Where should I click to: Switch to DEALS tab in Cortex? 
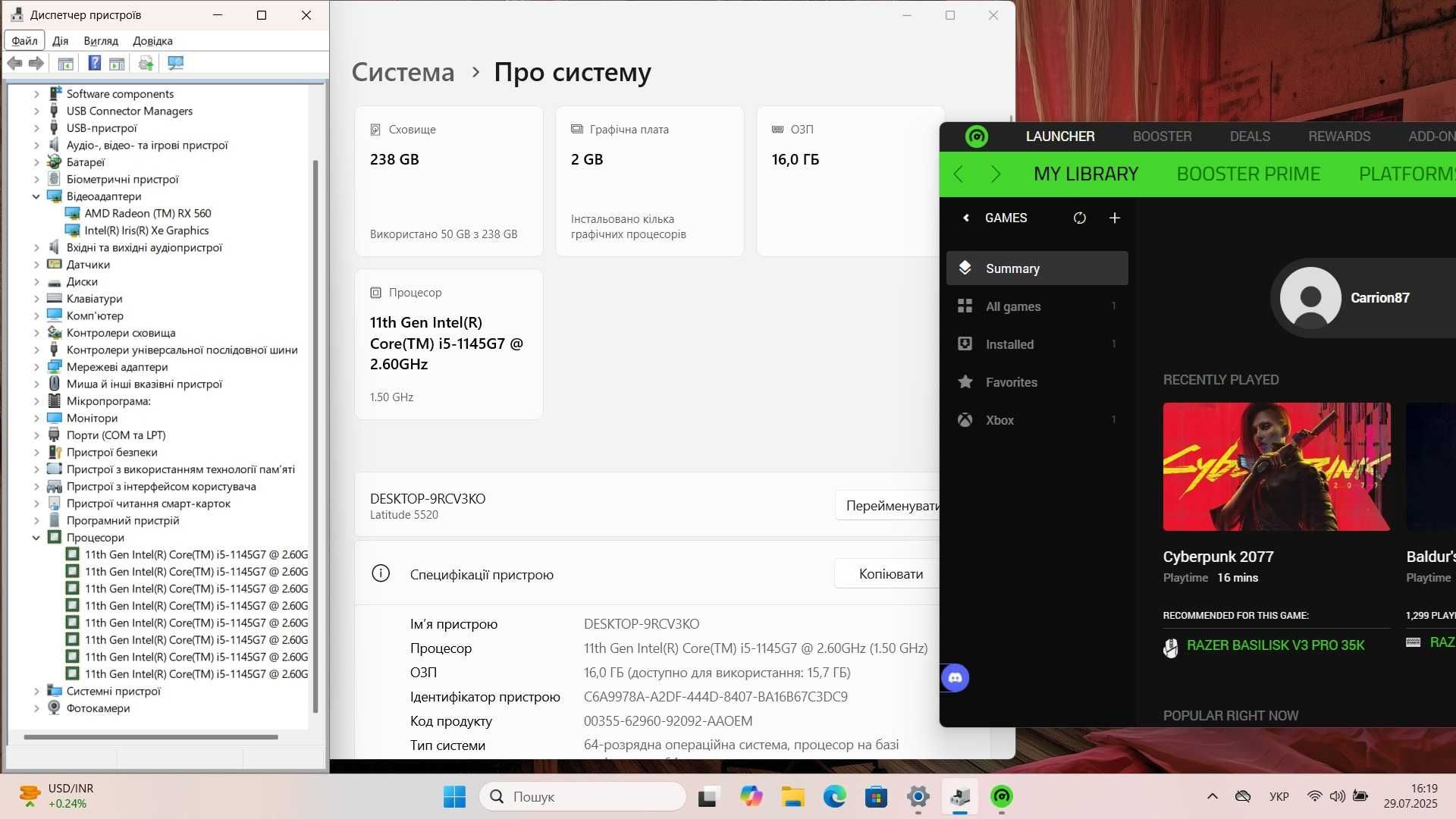point(1250,136)
